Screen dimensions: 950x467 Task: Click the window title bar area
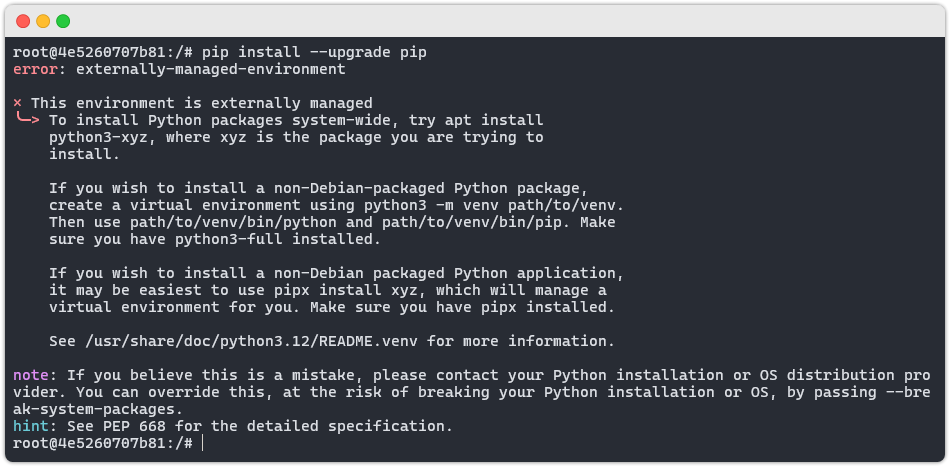(475, 21)
